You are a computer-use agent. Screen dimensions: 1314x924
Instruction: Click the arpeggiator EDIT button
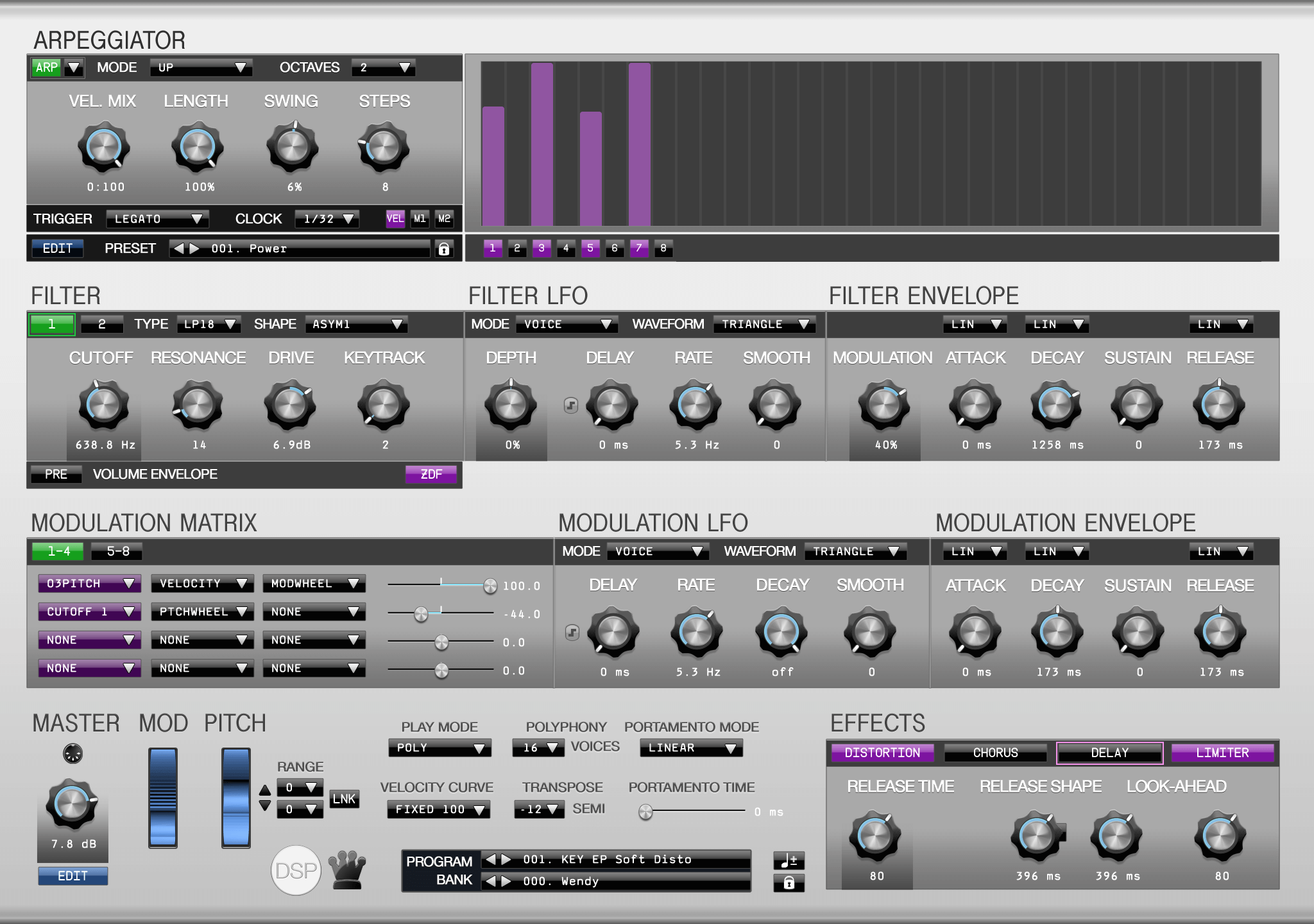click(x=58, y=248)
